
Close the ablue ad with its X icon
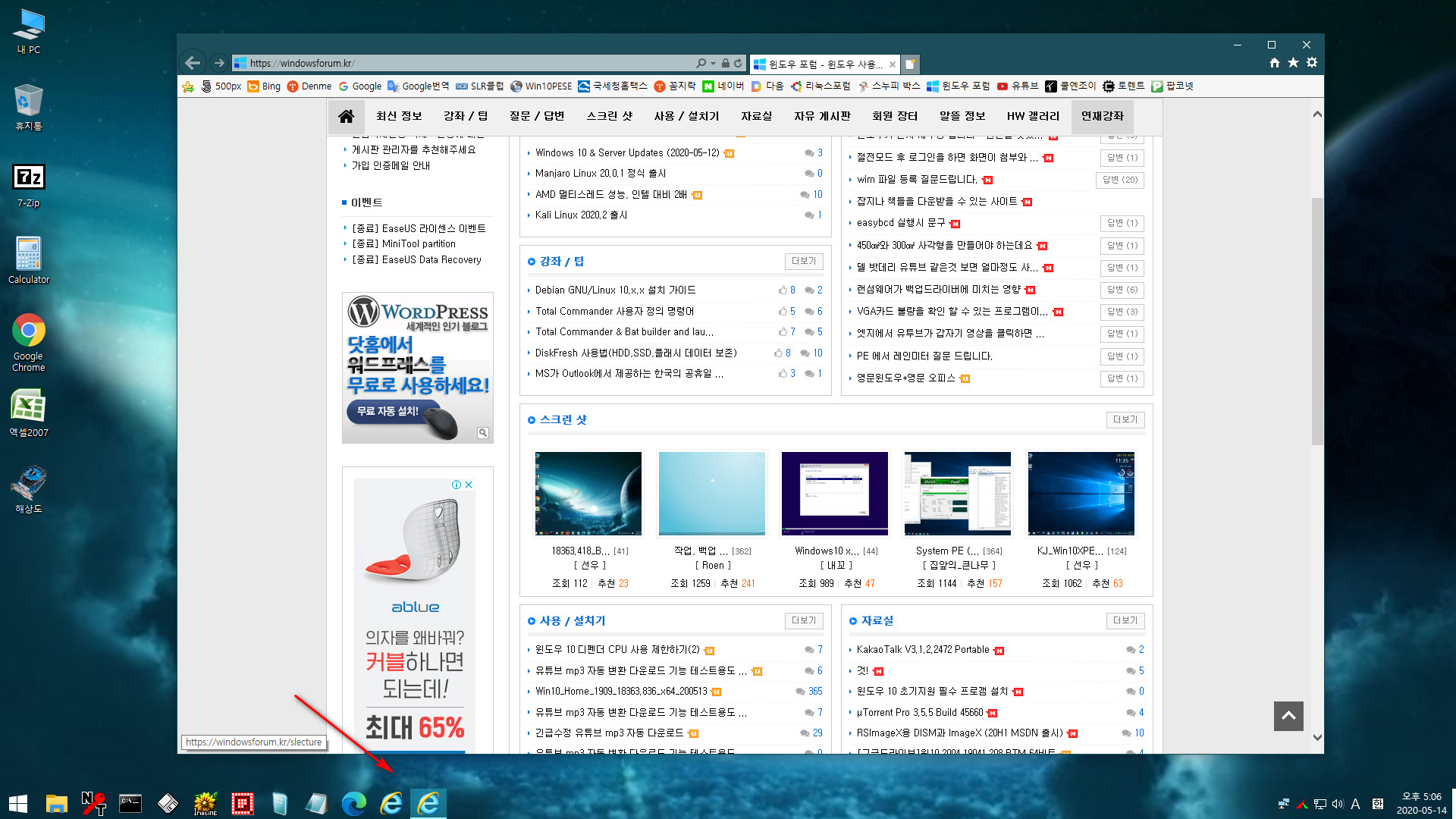coord(469,485)
